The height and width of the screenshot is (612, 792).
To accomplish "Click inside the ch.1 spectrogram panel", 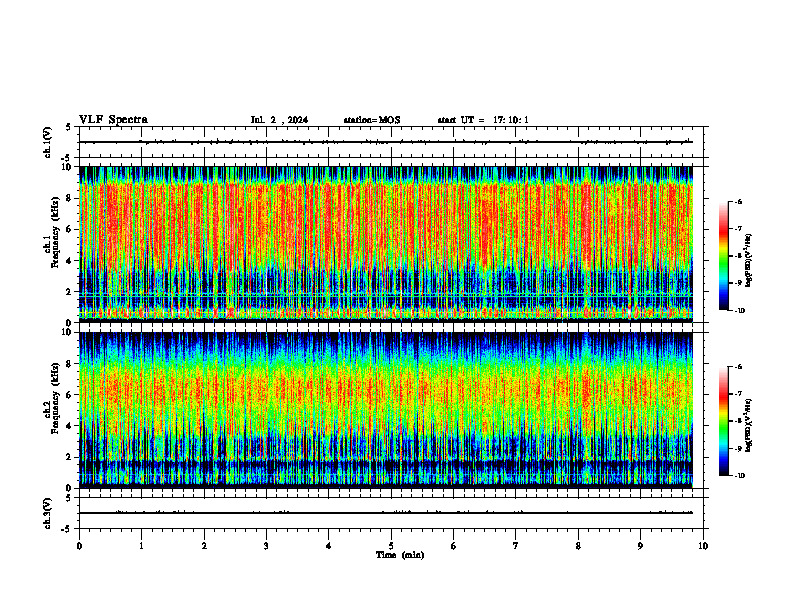I will click(x=386, y=244).
